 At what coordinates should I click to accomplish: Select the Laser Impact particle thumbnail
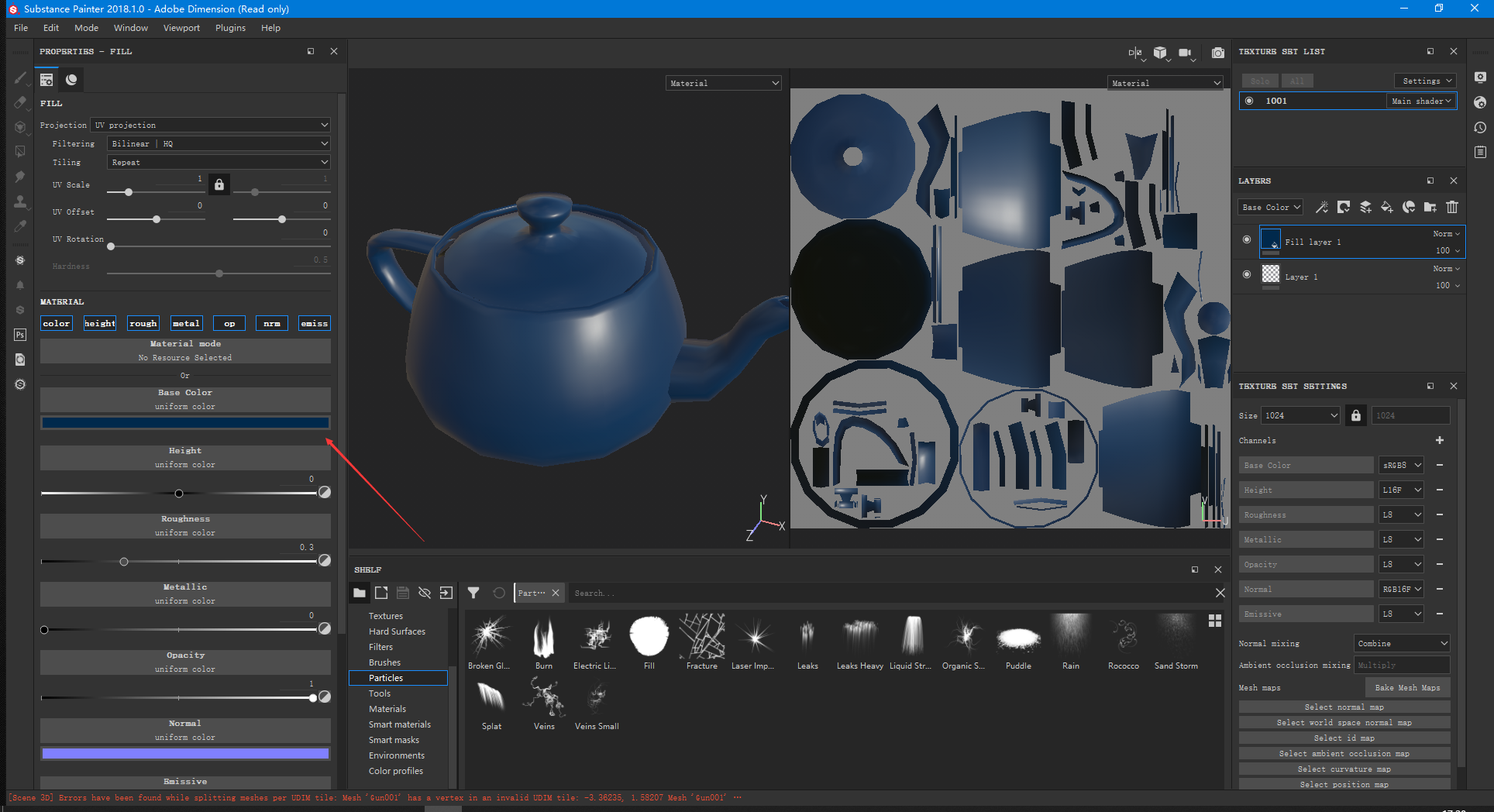pos(754,642)
